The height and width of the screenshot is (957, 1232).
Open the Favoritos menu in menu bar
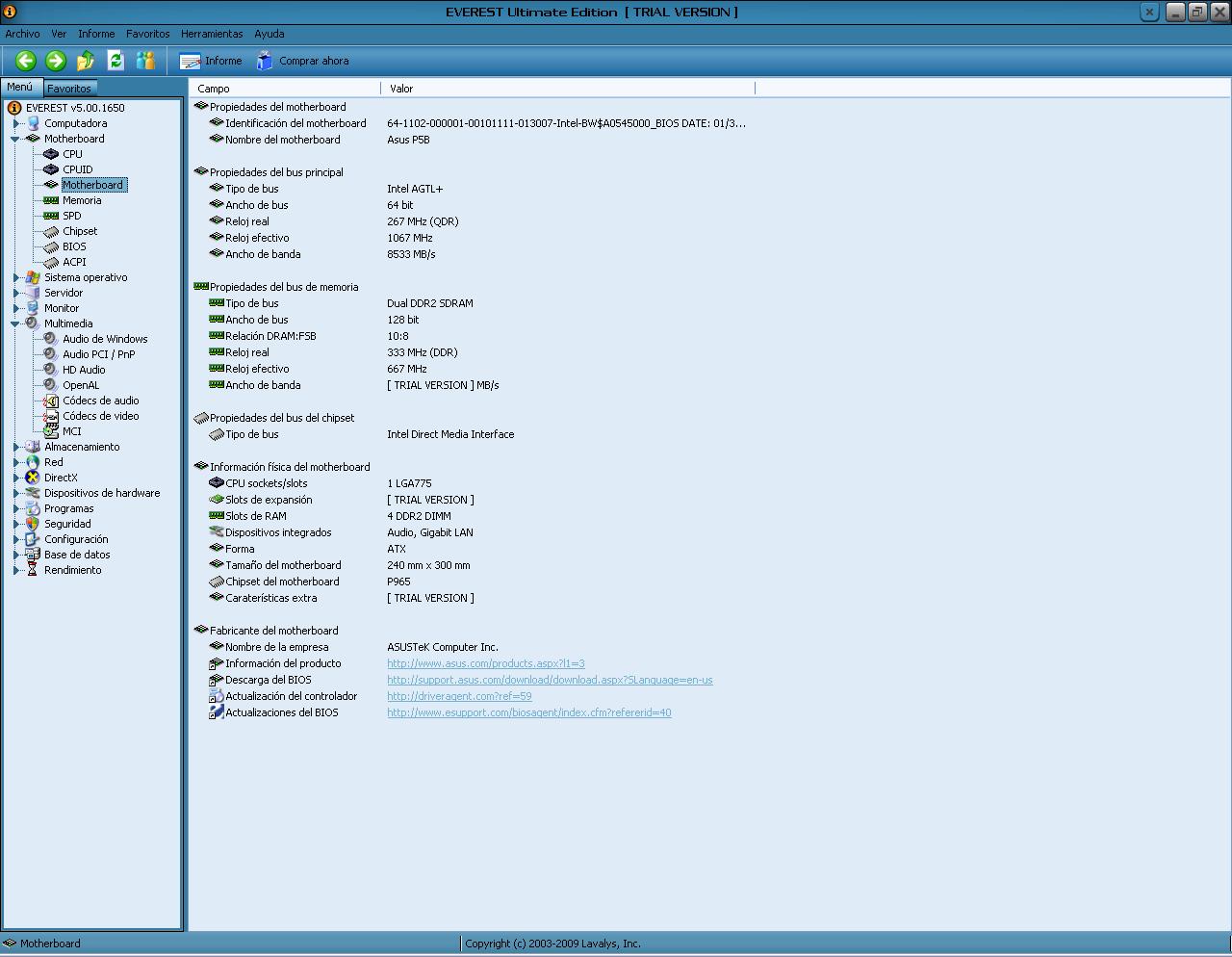click(x=147, y=34)
